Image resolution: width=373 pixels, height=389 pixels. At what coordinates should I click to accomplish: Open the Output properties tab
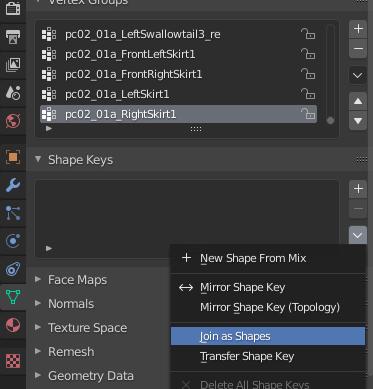[13, 37]
